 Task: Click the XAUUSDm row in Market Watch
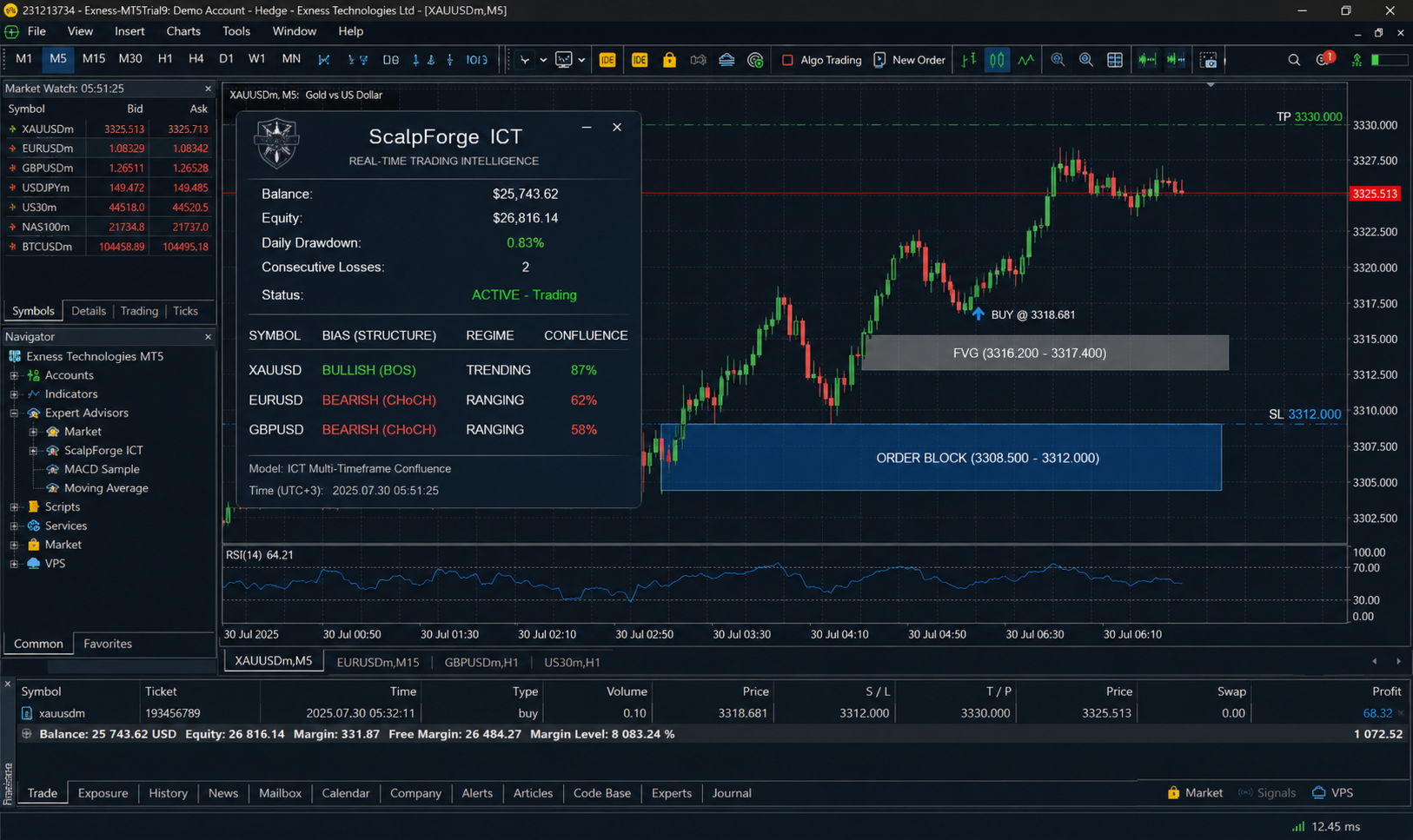tap(108, 129)
